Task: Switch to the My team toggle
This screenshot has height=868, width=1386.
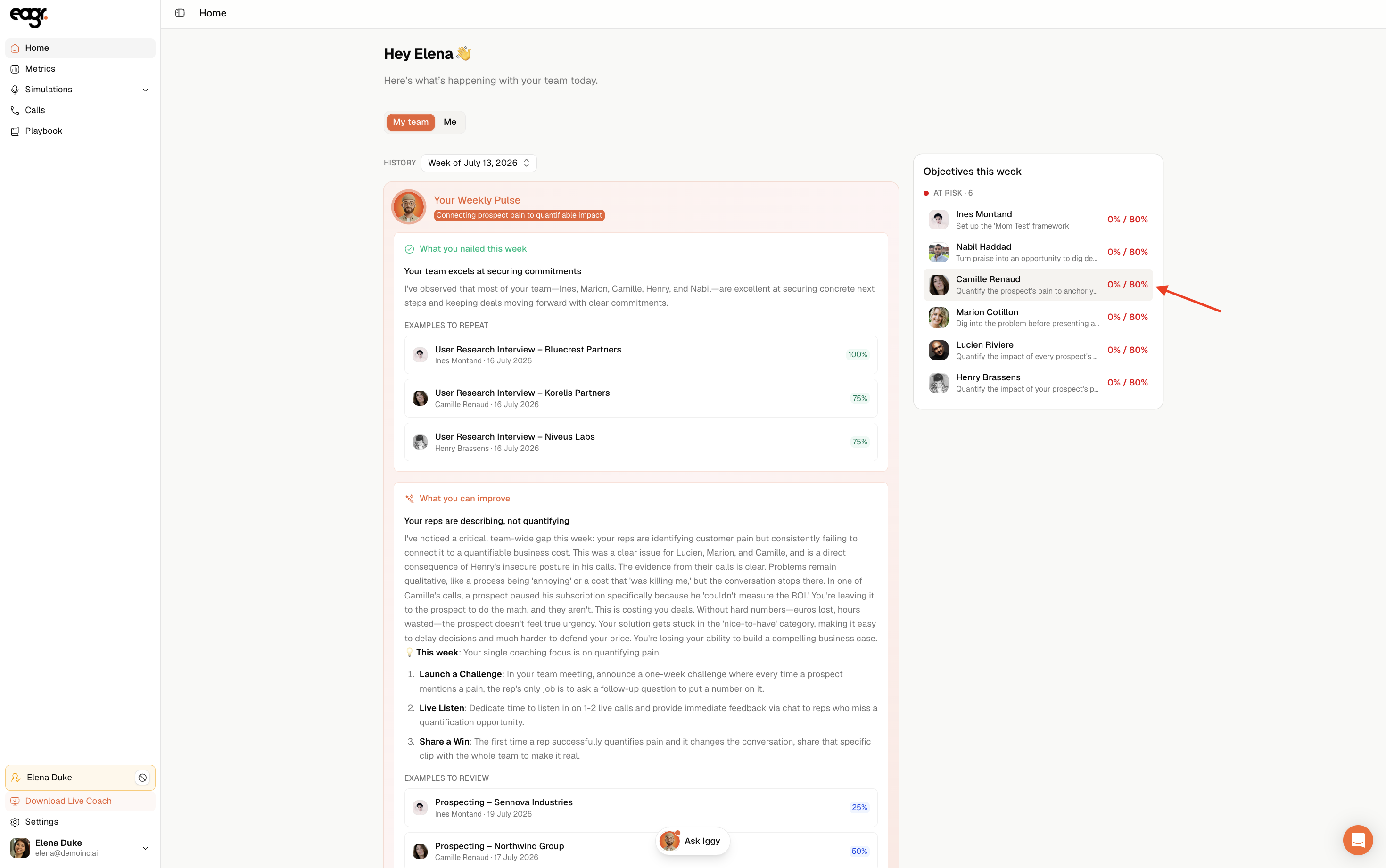Action: [x=411, y=122]
